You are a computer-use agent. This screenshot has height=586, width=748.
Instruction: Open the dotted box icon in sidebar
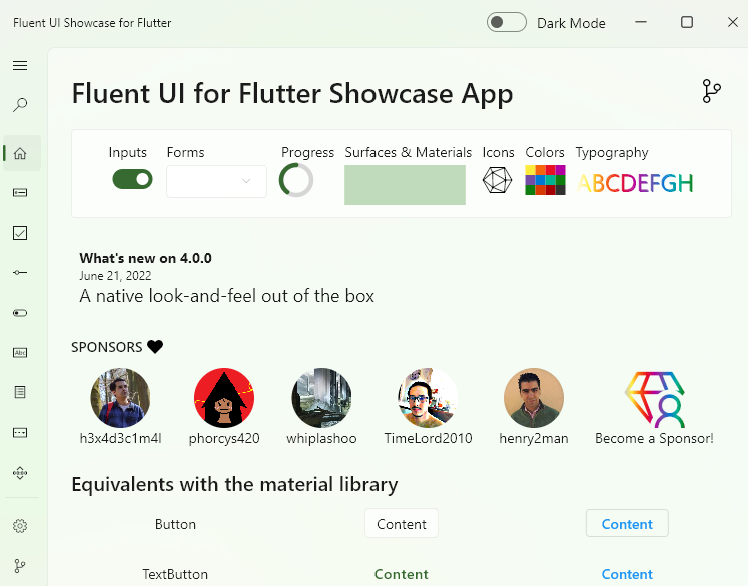click(x=20, y=432)
